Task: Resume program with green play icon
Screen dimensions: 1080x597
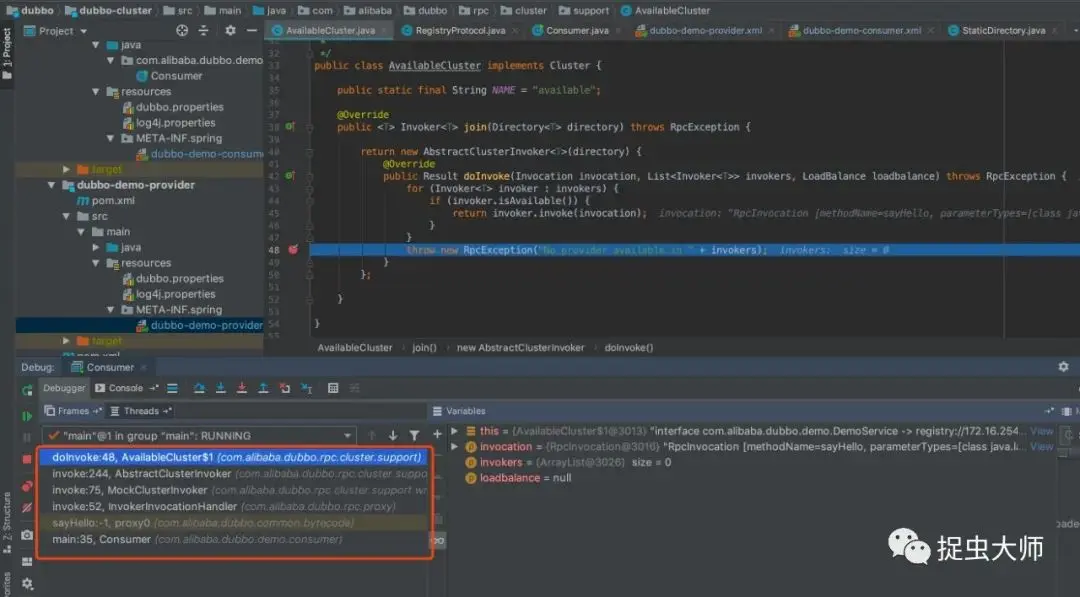Action: coord(27,416)
